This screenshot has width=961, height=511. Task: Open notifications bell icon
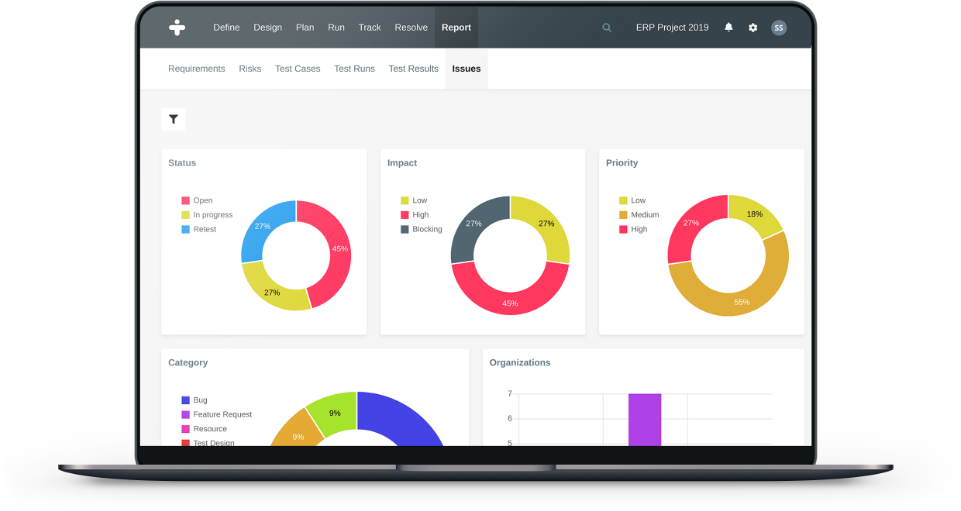click(728, 28)
